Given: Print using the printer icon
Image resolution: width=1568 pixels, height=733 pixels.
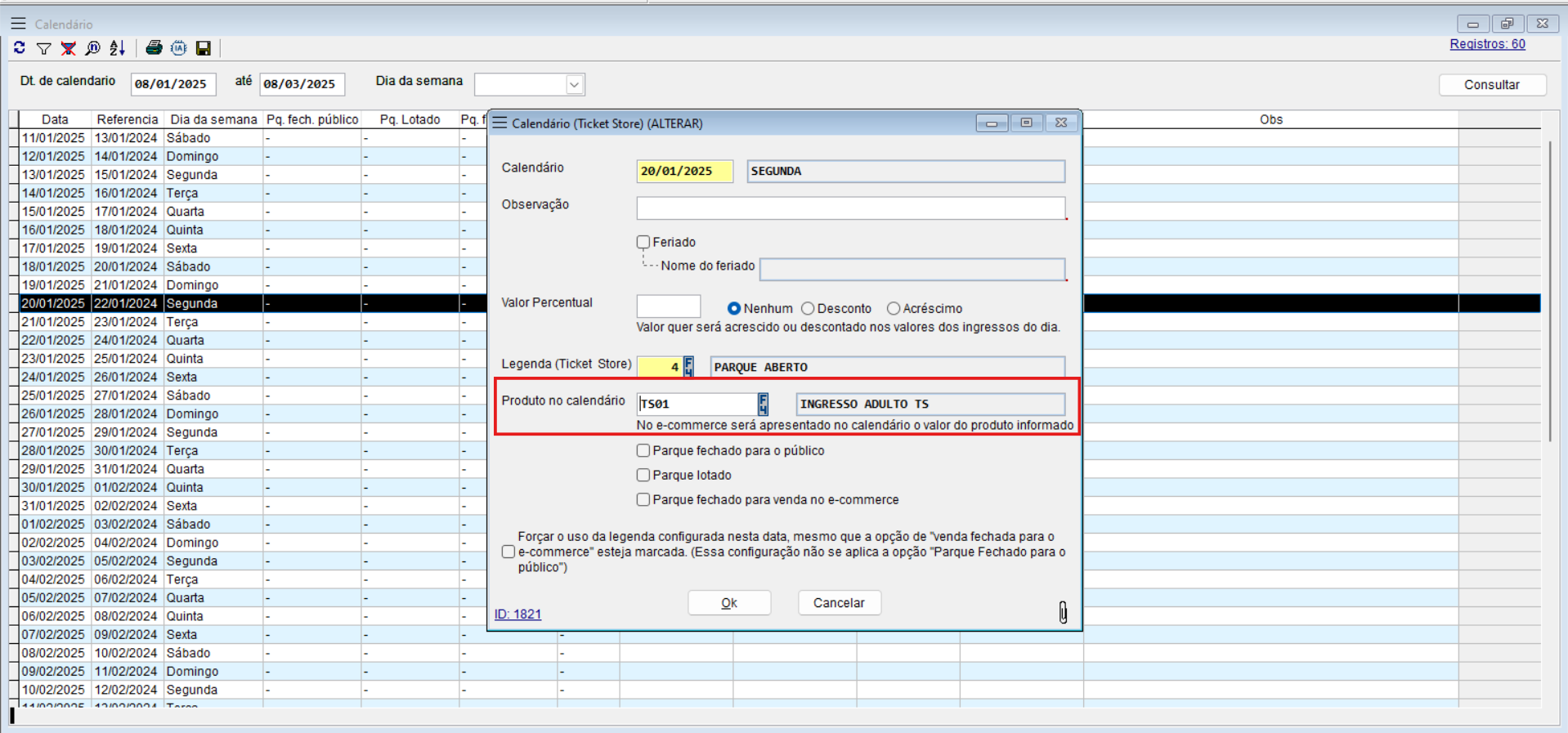Looking at the screenshot, I should click(154, 49).
